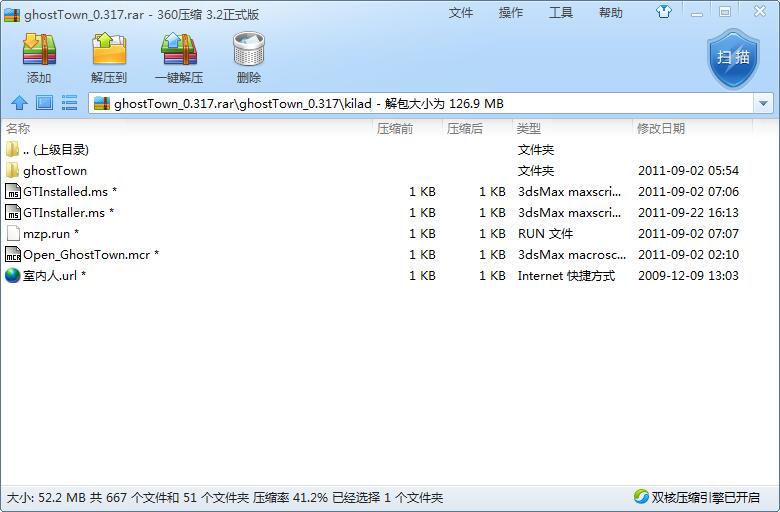Screen dimensions: 780x512
Task: Close the 360压缩 window
Action: (760, 11)
